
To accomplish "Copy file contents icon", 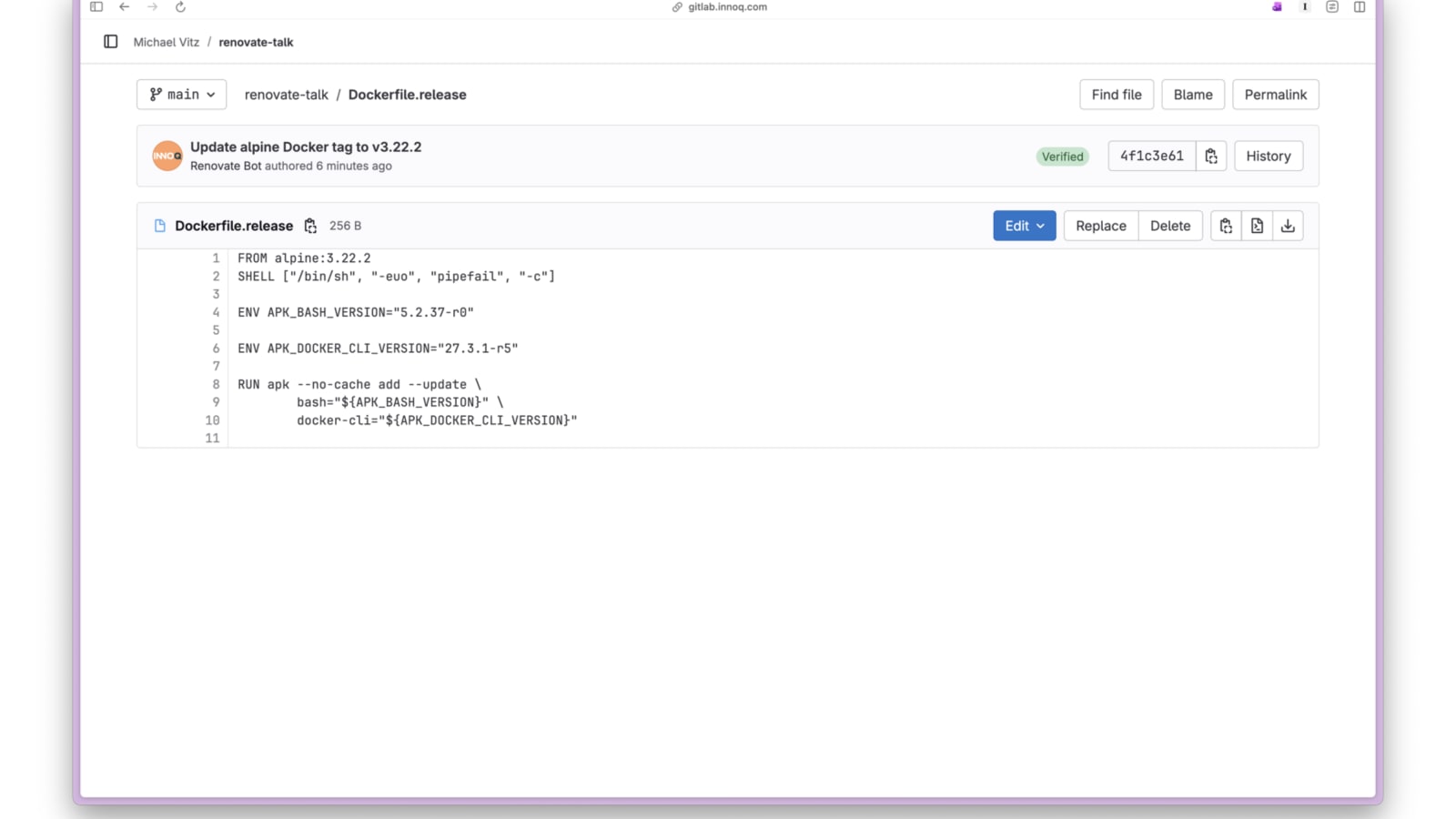I will tap(1226, 226).
